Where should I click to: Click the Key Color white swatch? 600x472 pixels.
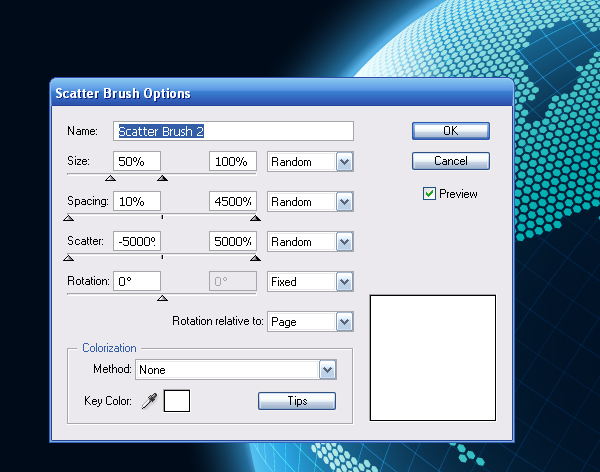pos(177,401)
